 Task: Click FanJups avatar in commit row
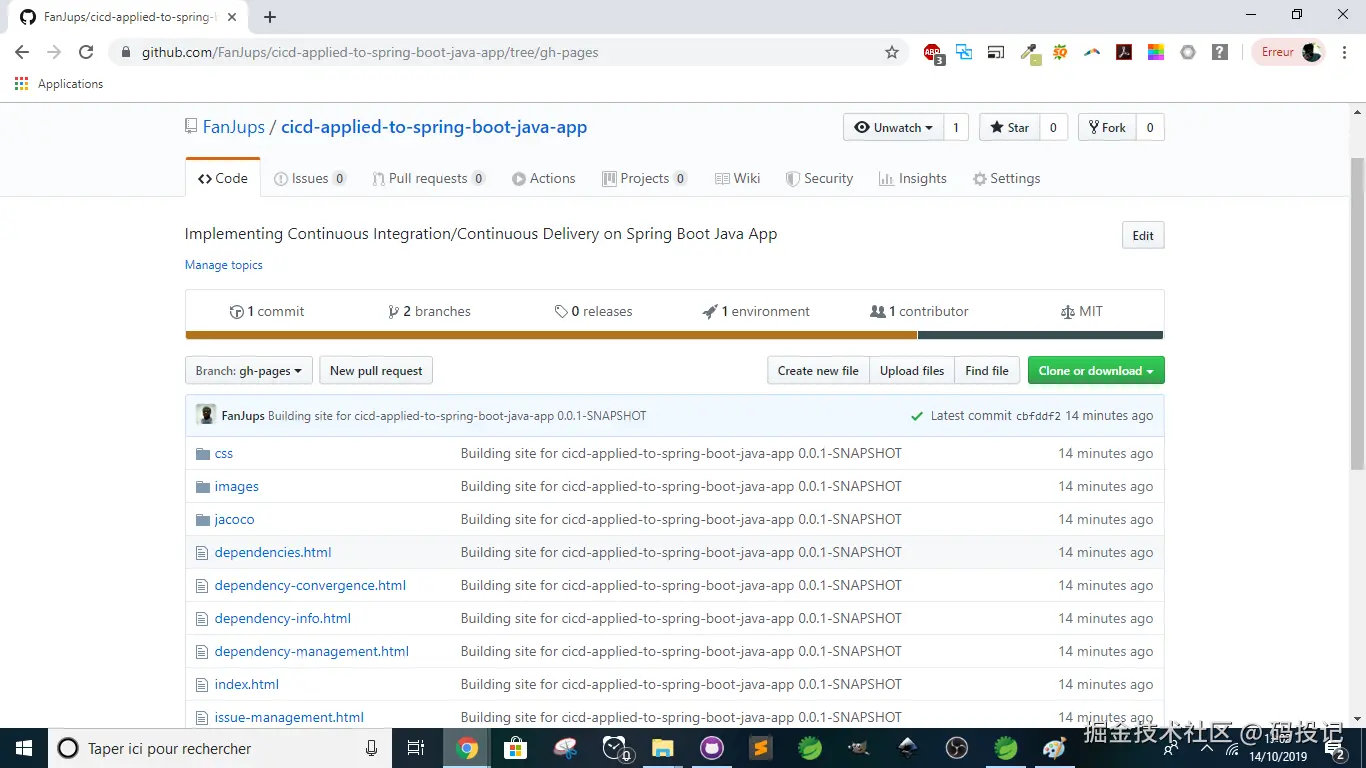point(206,415)
